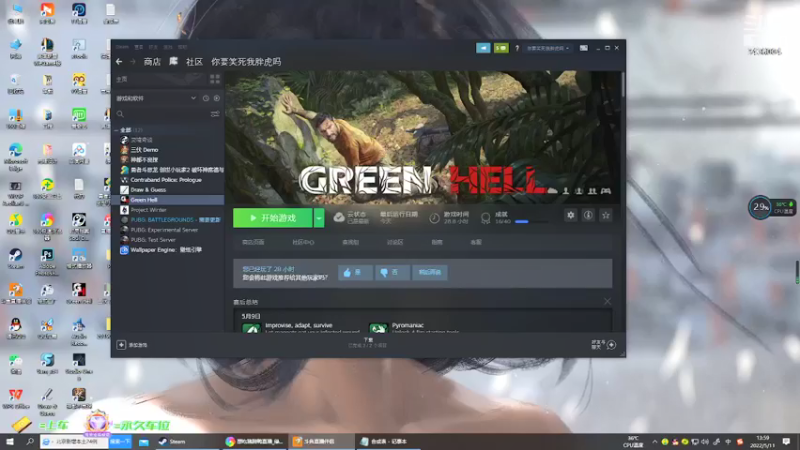Select Wallpaper Engine in library list
800x450 pixels.
pos(168,249)
